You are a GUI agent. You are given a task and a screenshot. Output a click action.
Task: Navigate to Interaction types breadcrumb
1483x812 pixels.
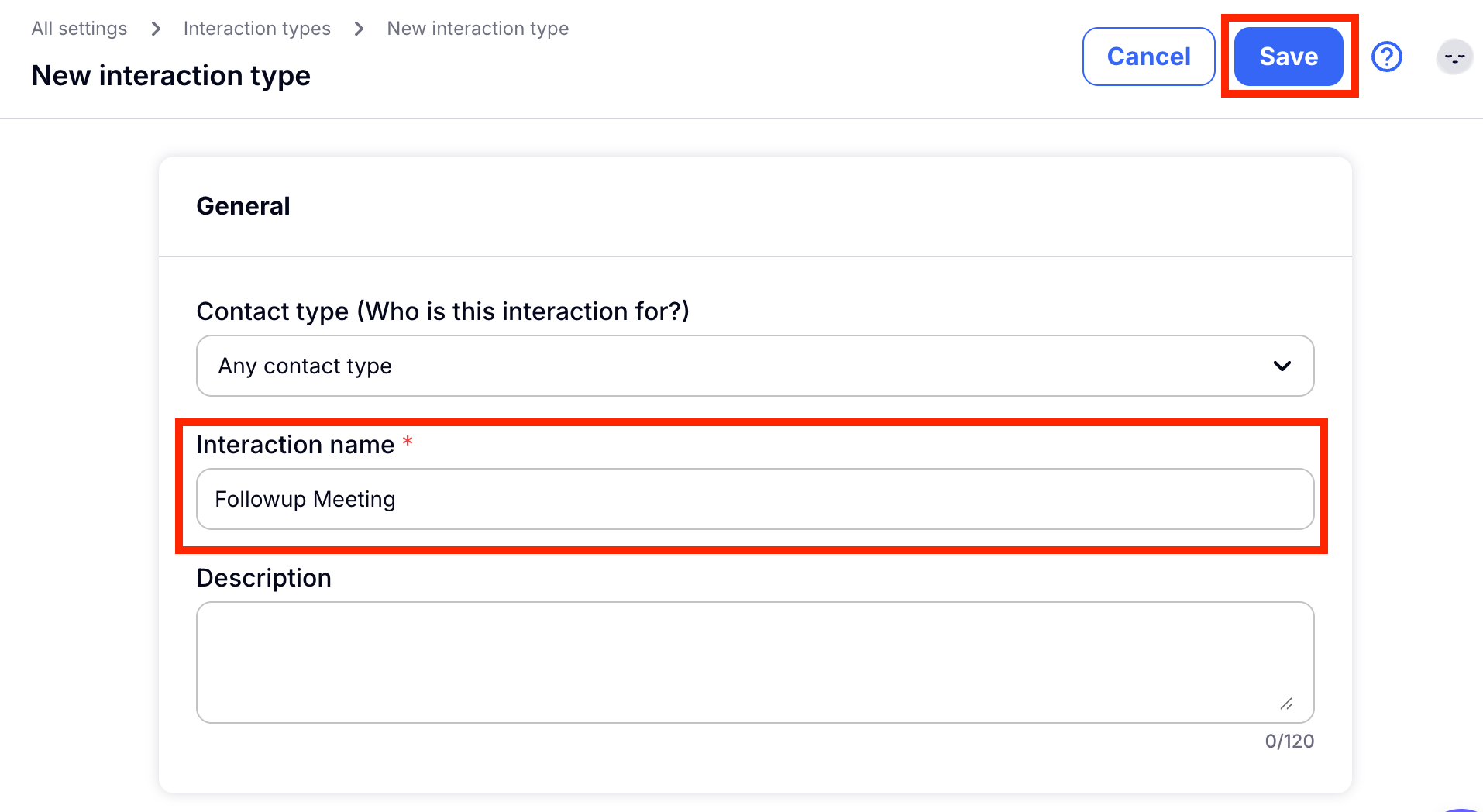point(256,29)
